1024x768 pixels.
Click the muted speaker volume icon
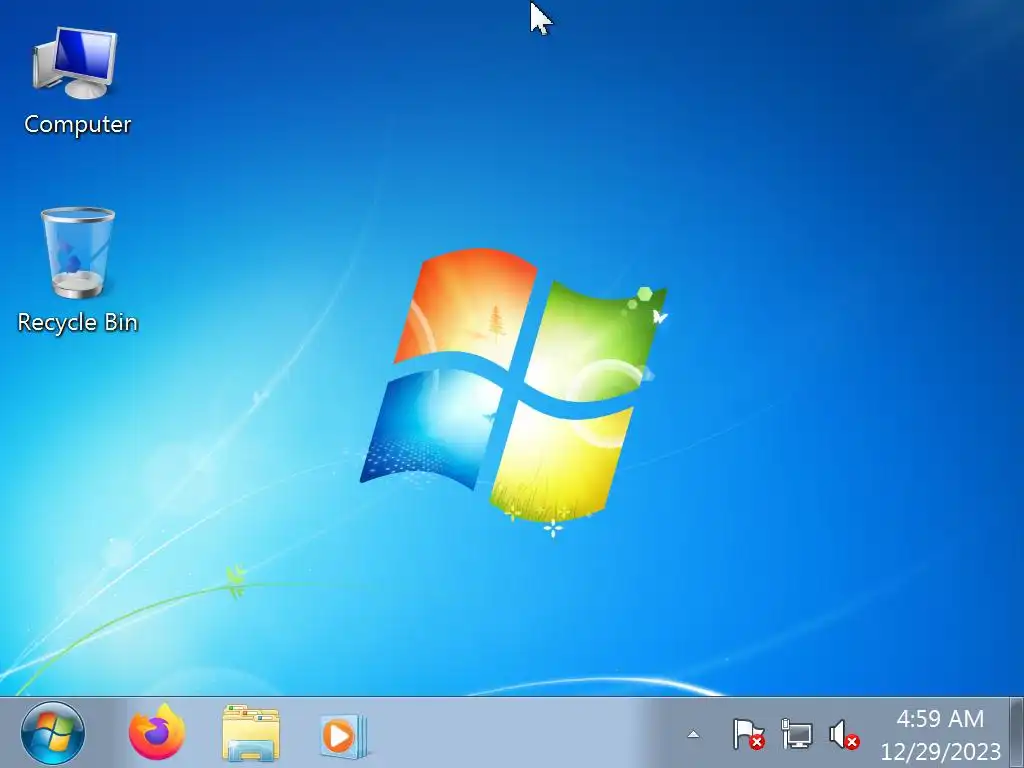844,735
